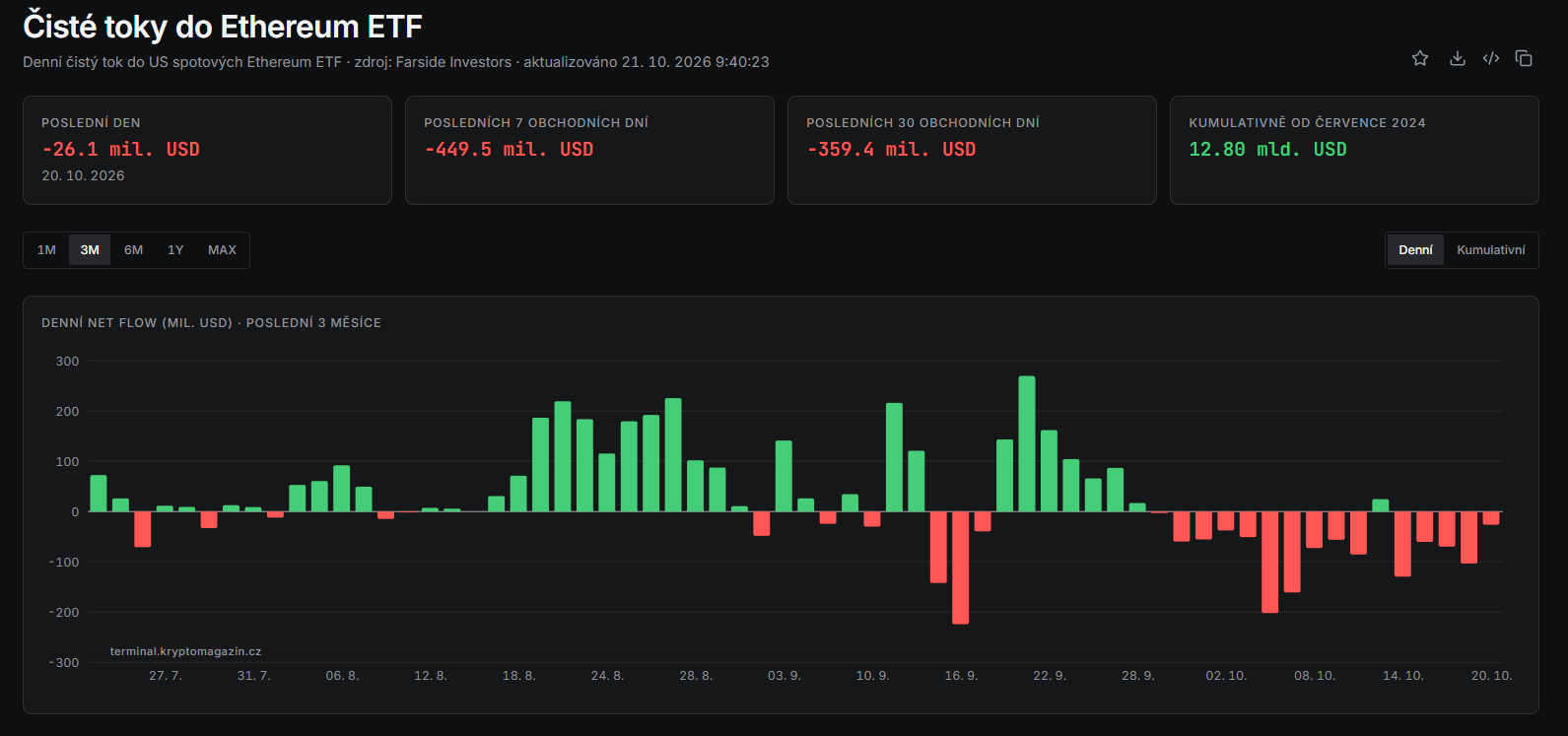Click the tallest green bar in the chart

[1027, 443]
